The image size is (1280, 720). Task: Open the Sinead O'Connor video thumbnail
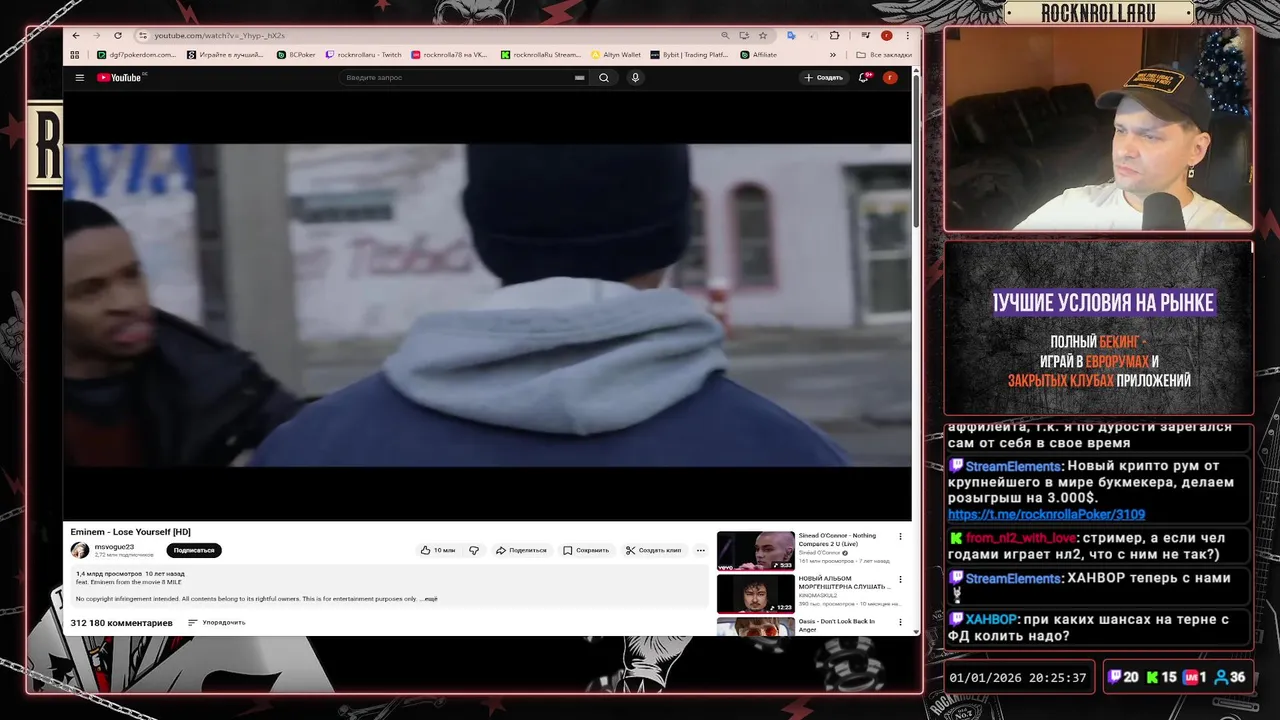pyautogui.click(x=756, y=550)
